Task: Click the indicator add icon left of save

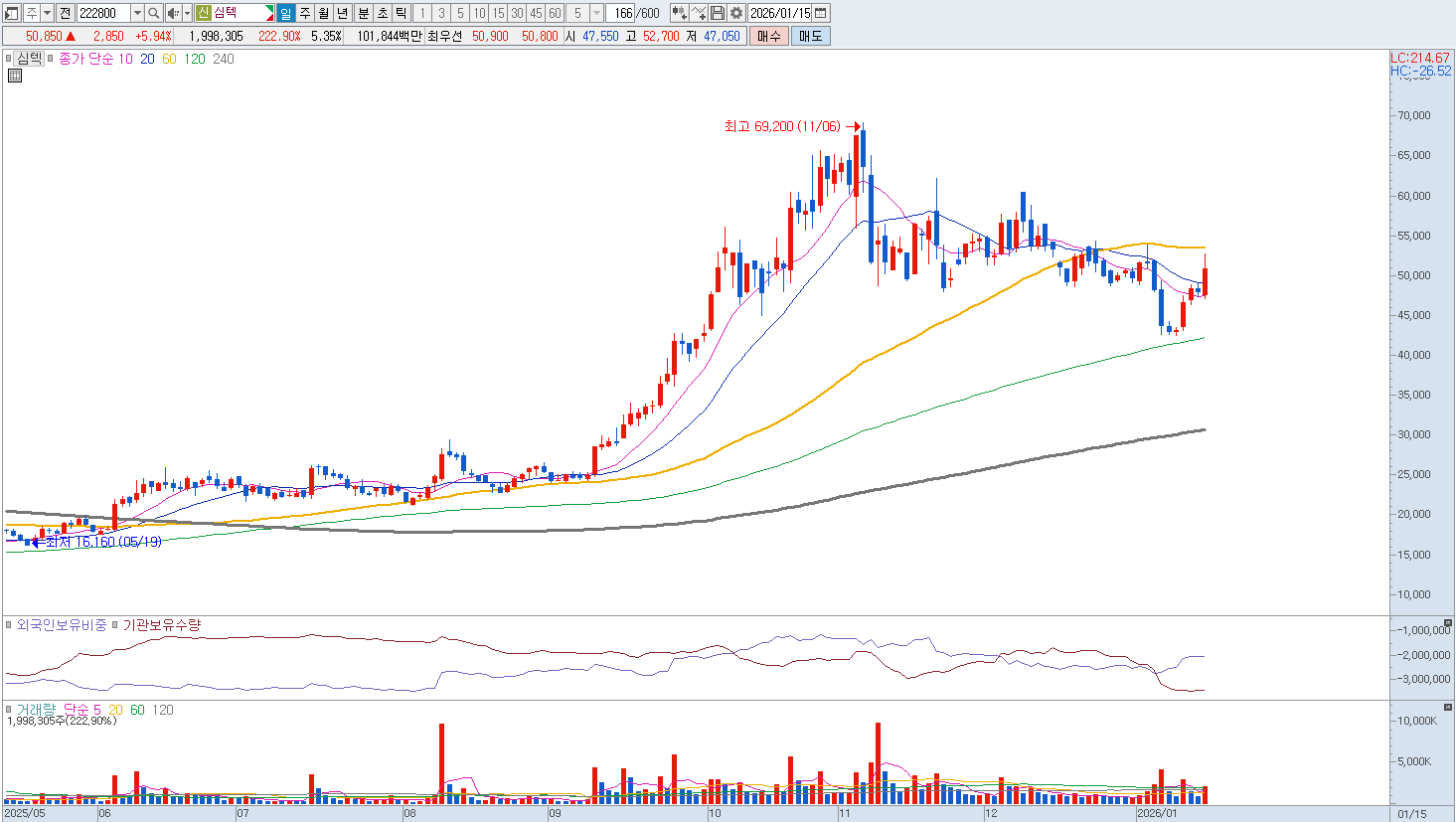Action: click(699, 13)
